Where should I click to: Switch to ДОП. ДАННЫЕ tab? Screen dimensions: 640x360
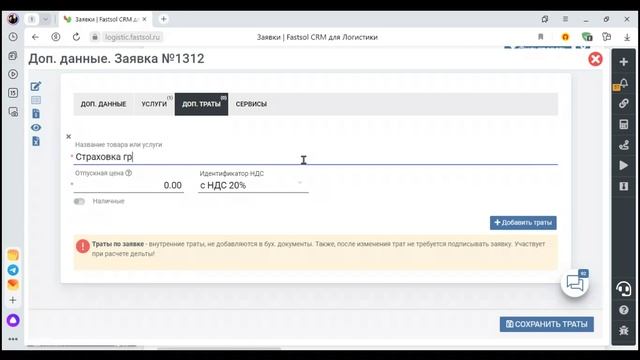[103, 104]
